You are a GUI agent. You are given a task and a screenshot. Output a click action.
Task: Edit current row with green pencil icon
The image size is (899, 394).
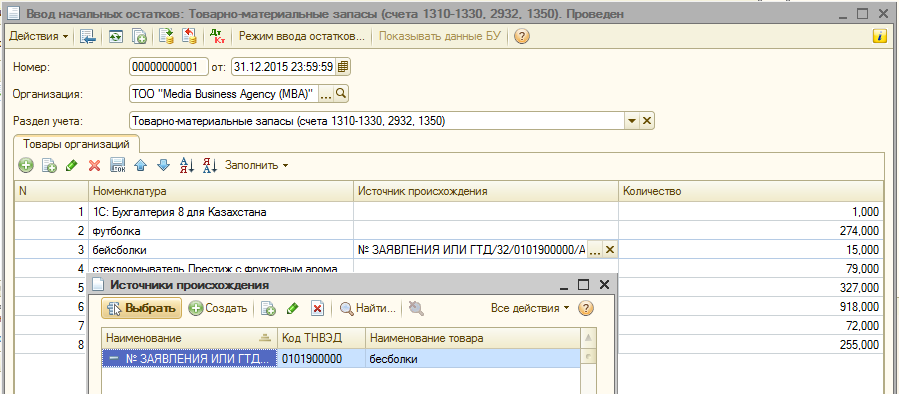(x=72, y=166)
